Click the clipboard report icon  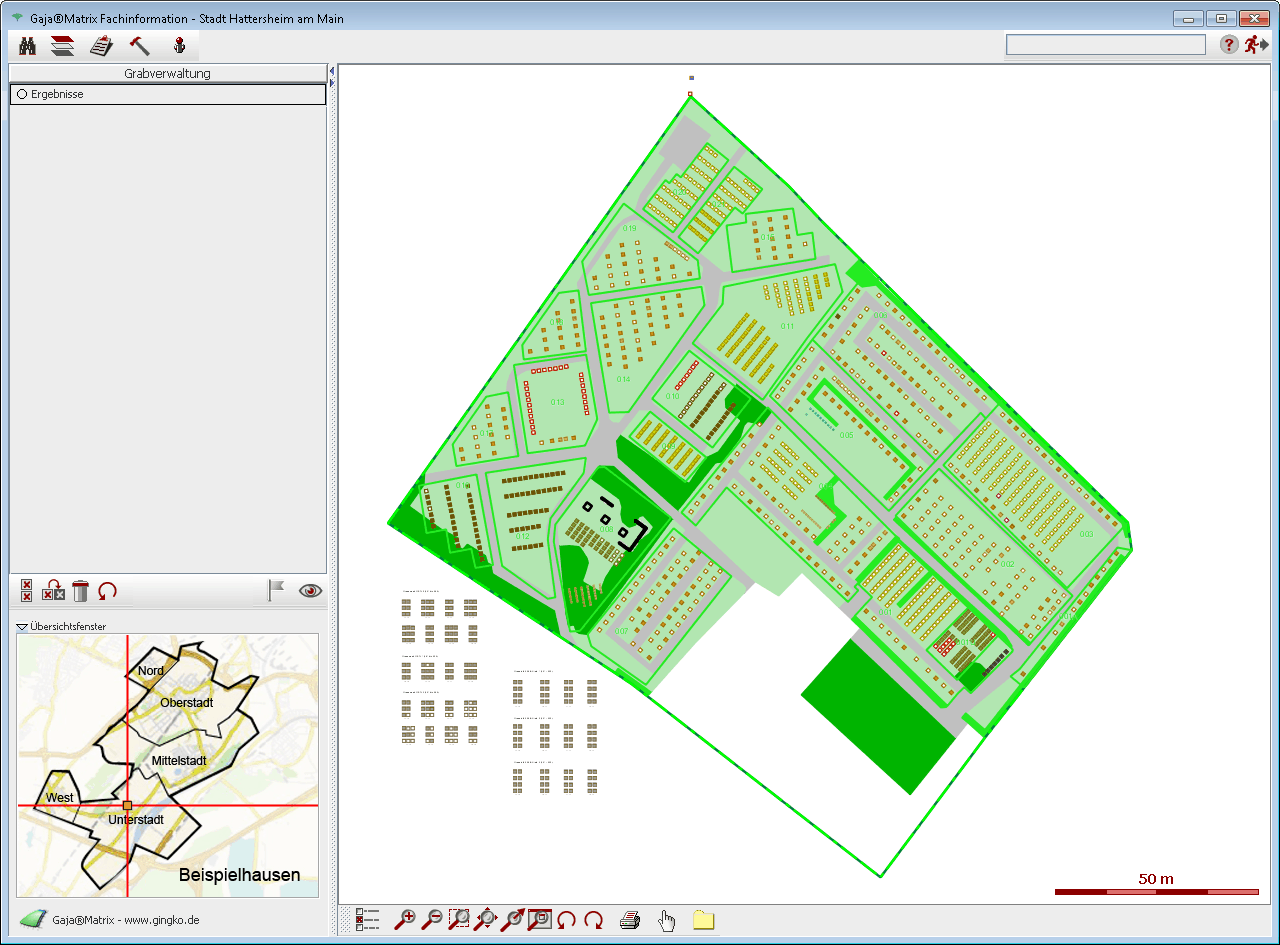pos(101,46)
